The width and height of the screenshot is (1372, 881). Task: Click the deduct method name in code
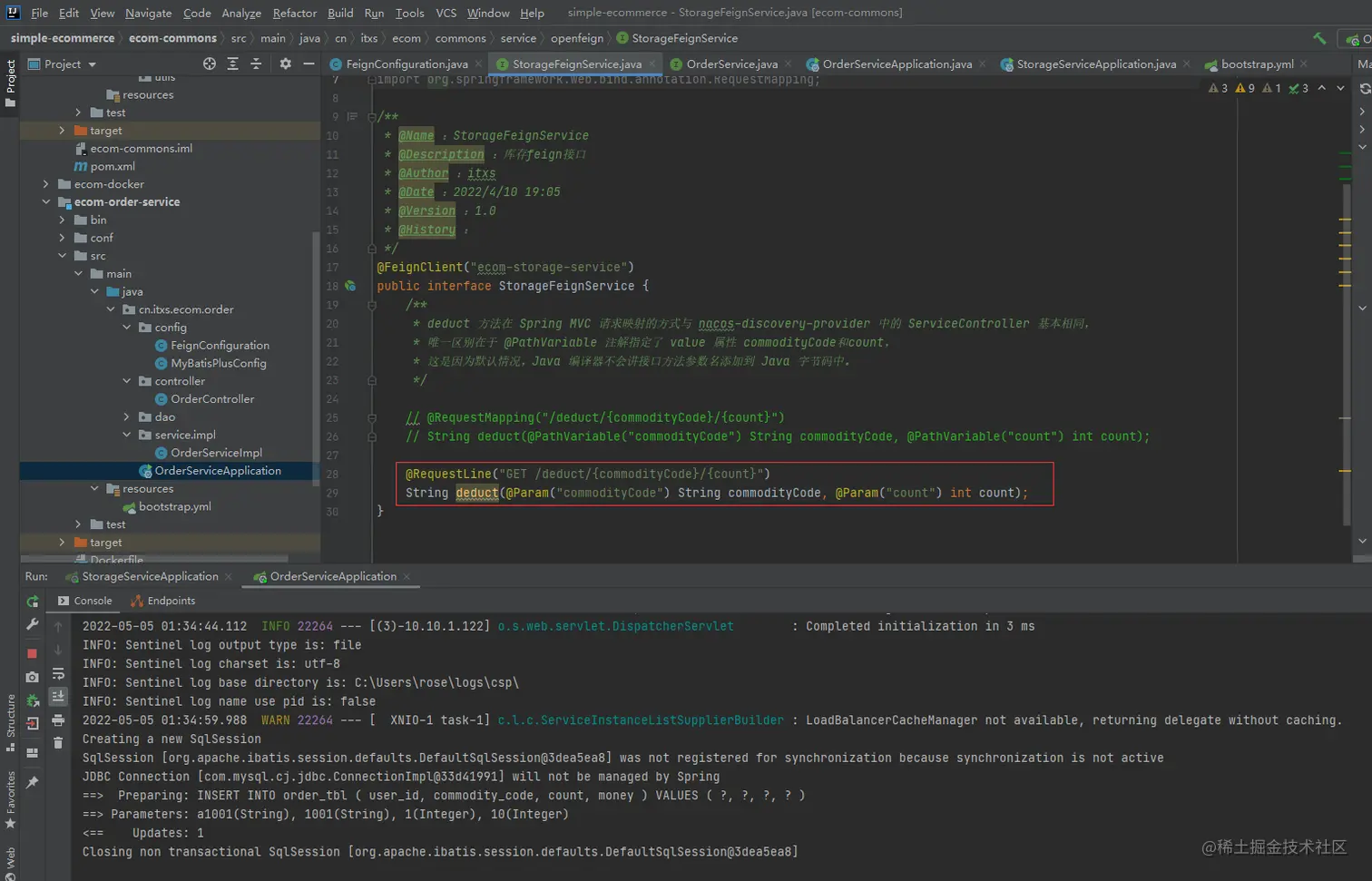(x=477, y=493)
